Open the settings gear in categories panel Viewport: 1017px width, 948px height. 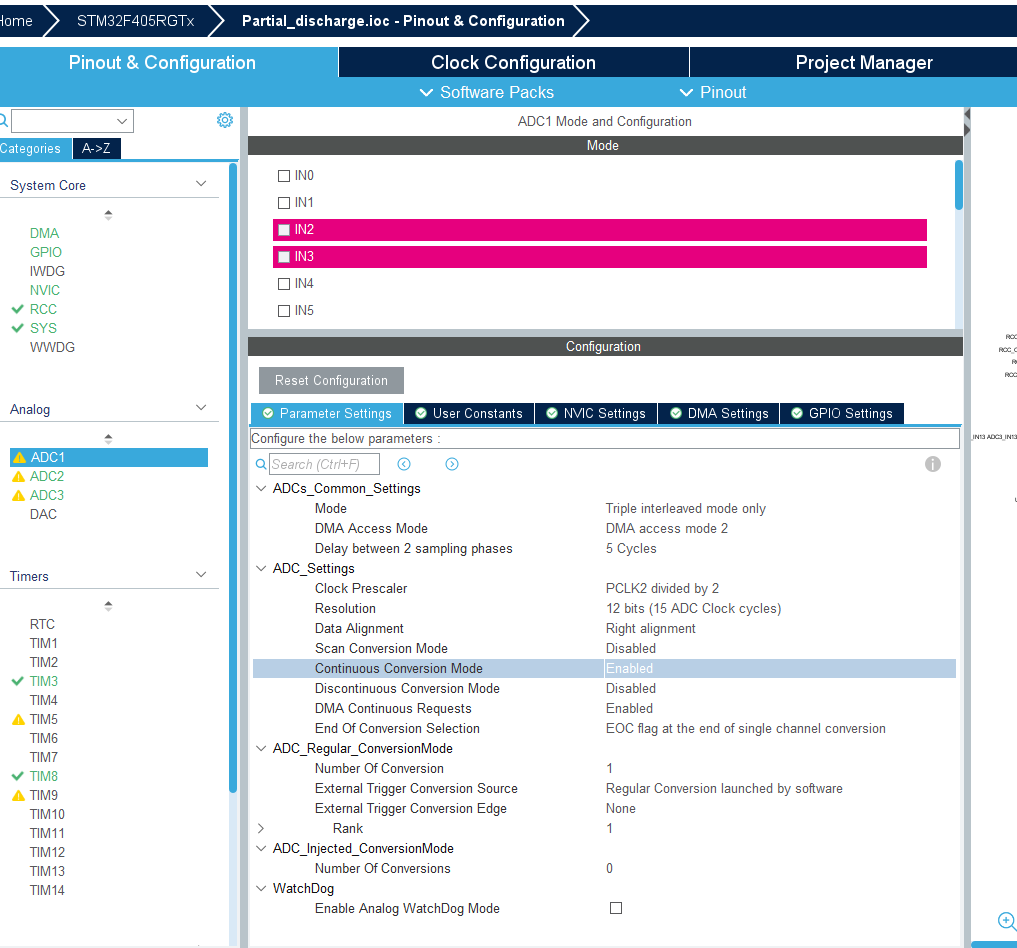[224, 120]
